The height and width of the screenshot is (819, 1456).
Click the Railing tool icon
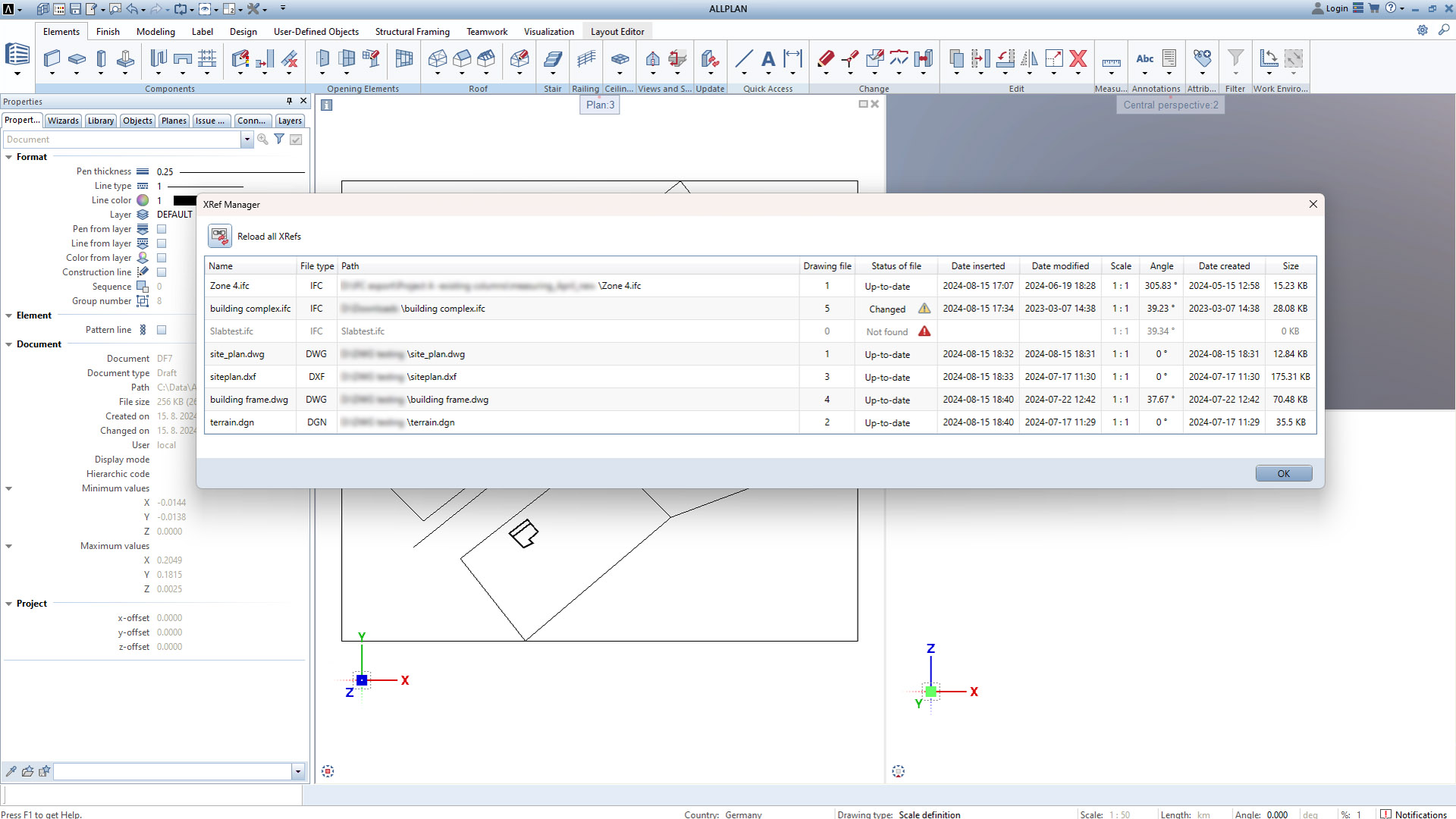tap(585, 58)
